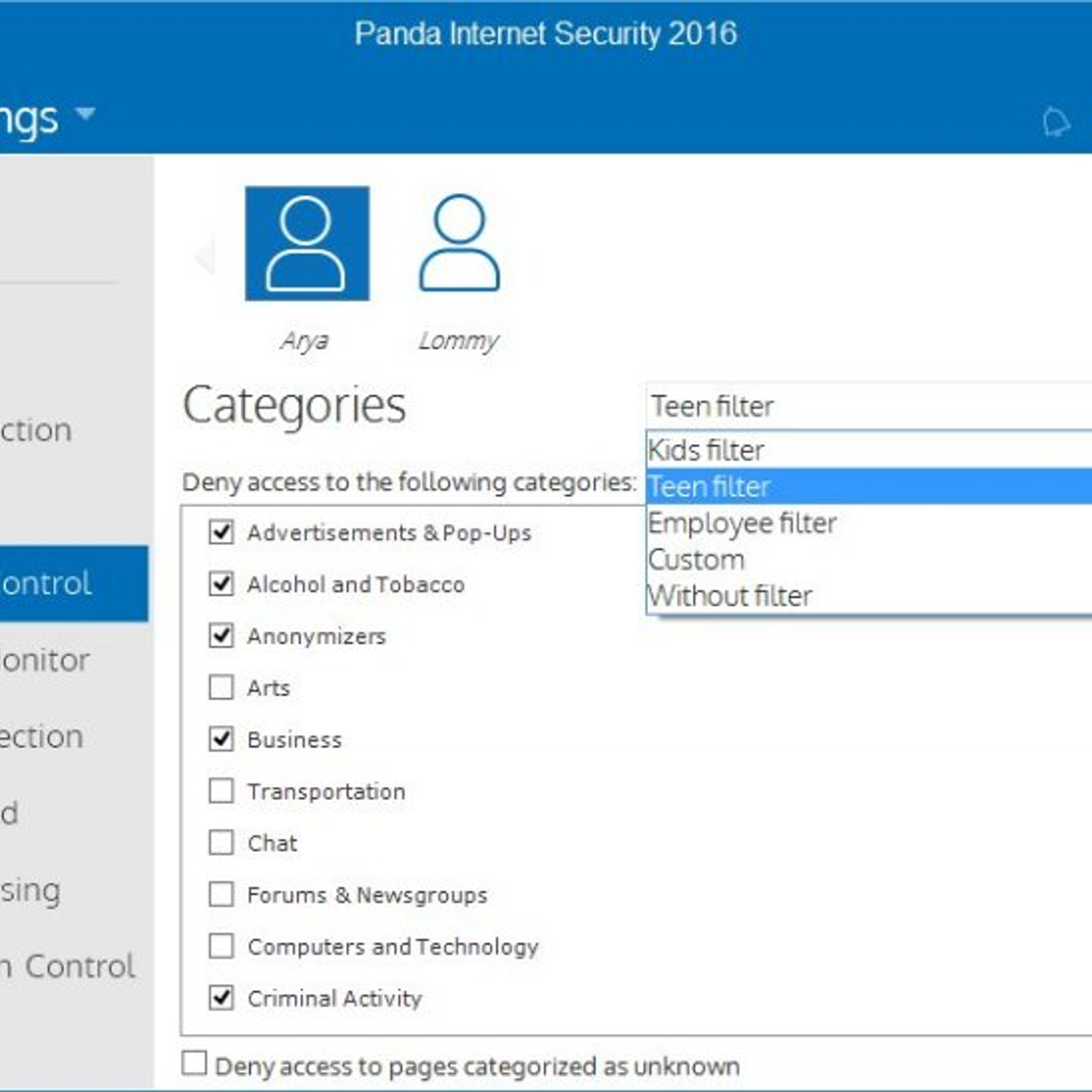Image resolution: width=1092 pixels, height=1092 pixels.
Task: Click the Anonymizers category label
Action: (317, 636)
